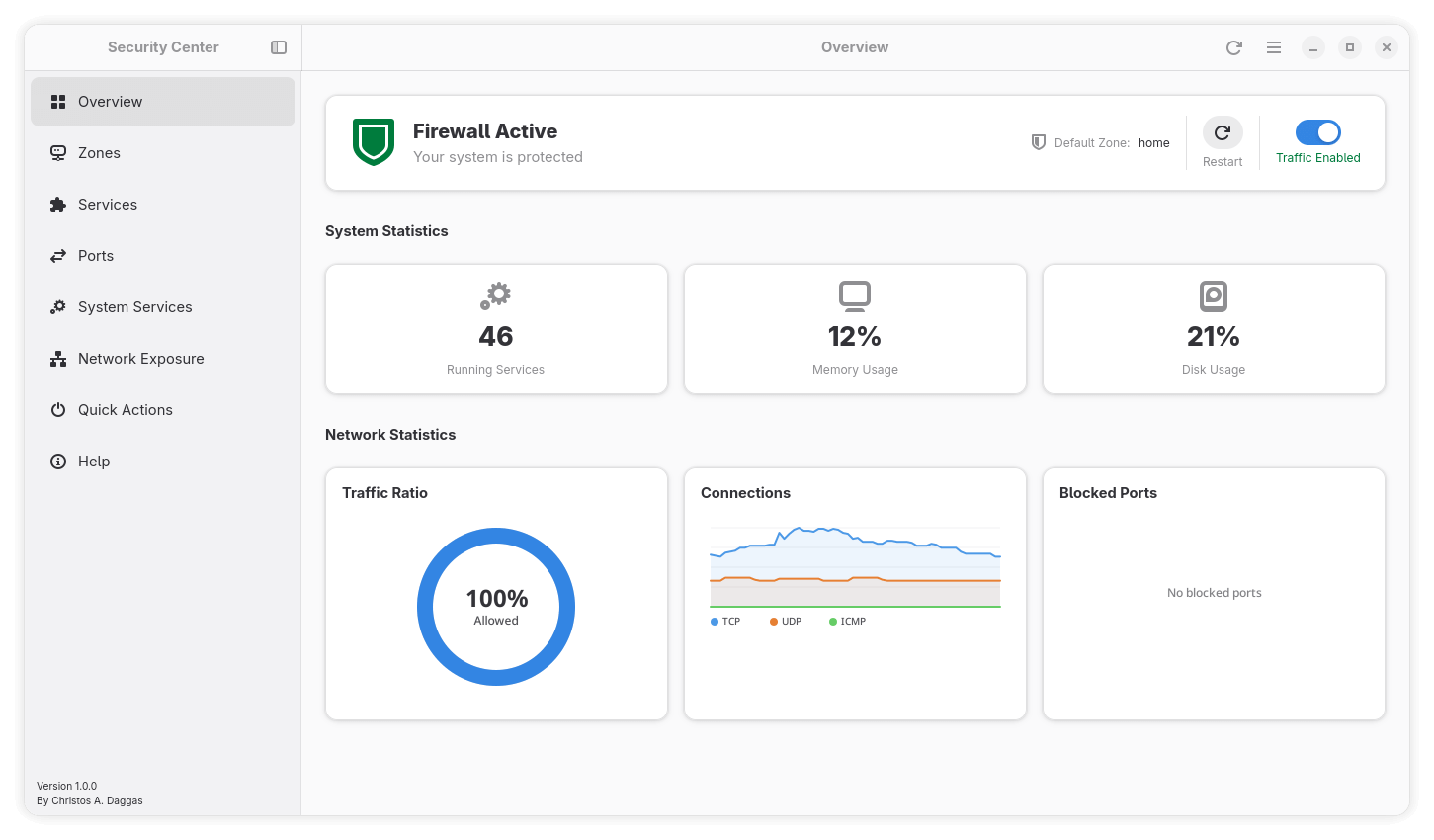Viewport: 1434px width, 840px height.
Task: Click the refresh icon in the header bar
Action: coord(1233,47)
